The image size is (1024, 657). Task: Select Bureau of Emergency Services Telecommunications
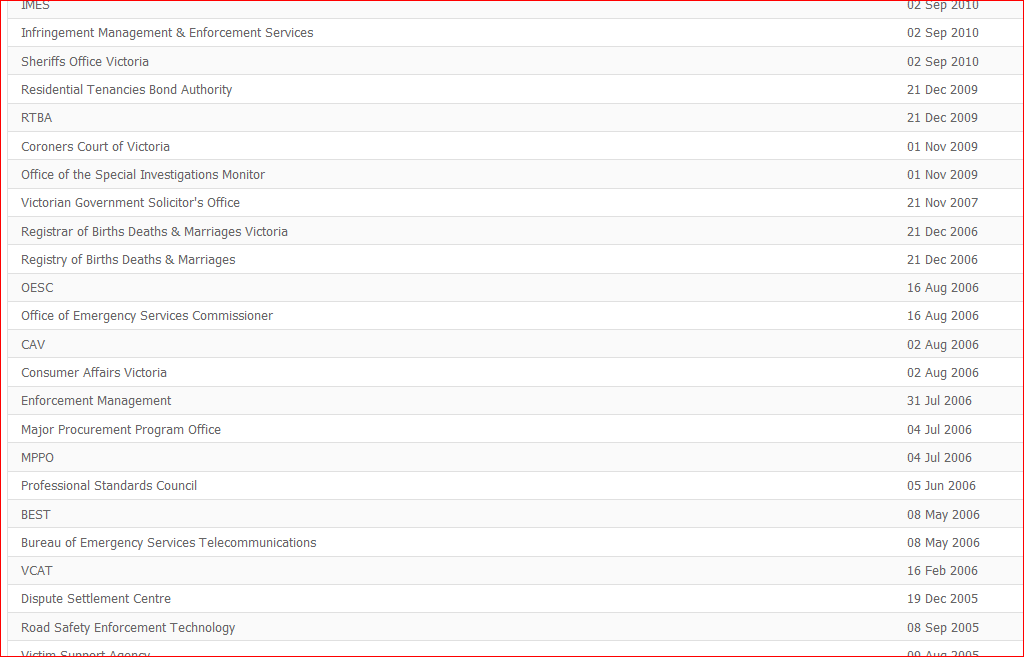168,543
